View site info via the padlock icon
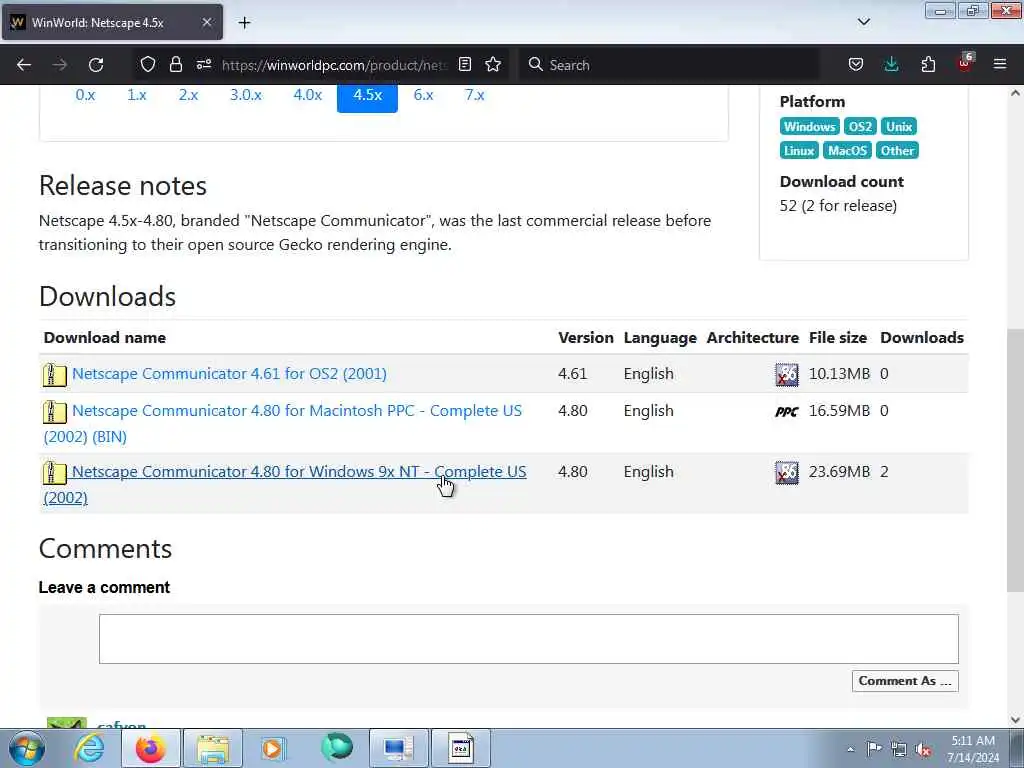The image size is (1024, 768). (x=176, y=65)
